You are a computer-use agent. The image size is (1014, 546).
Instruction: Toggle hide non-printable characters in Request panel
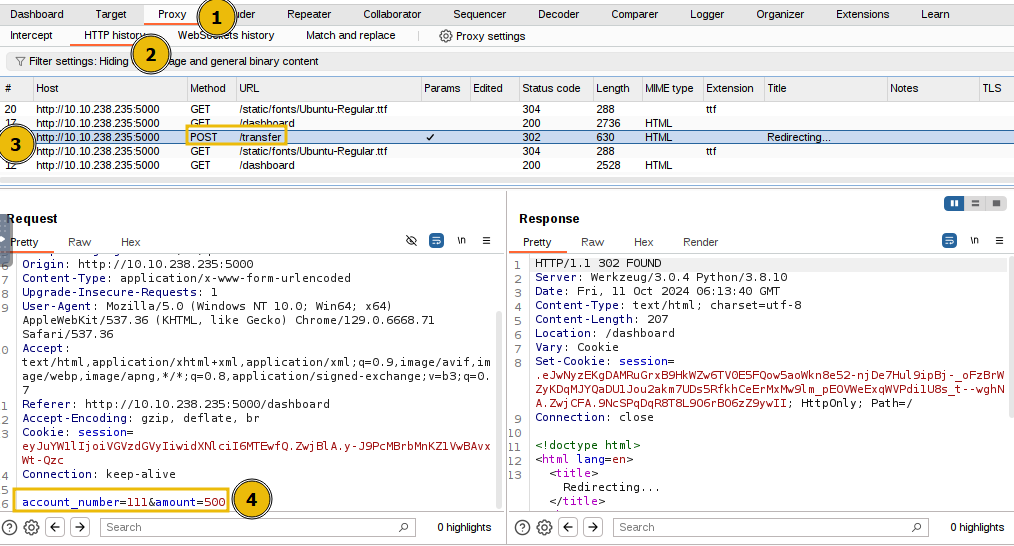tap(411, 241)
